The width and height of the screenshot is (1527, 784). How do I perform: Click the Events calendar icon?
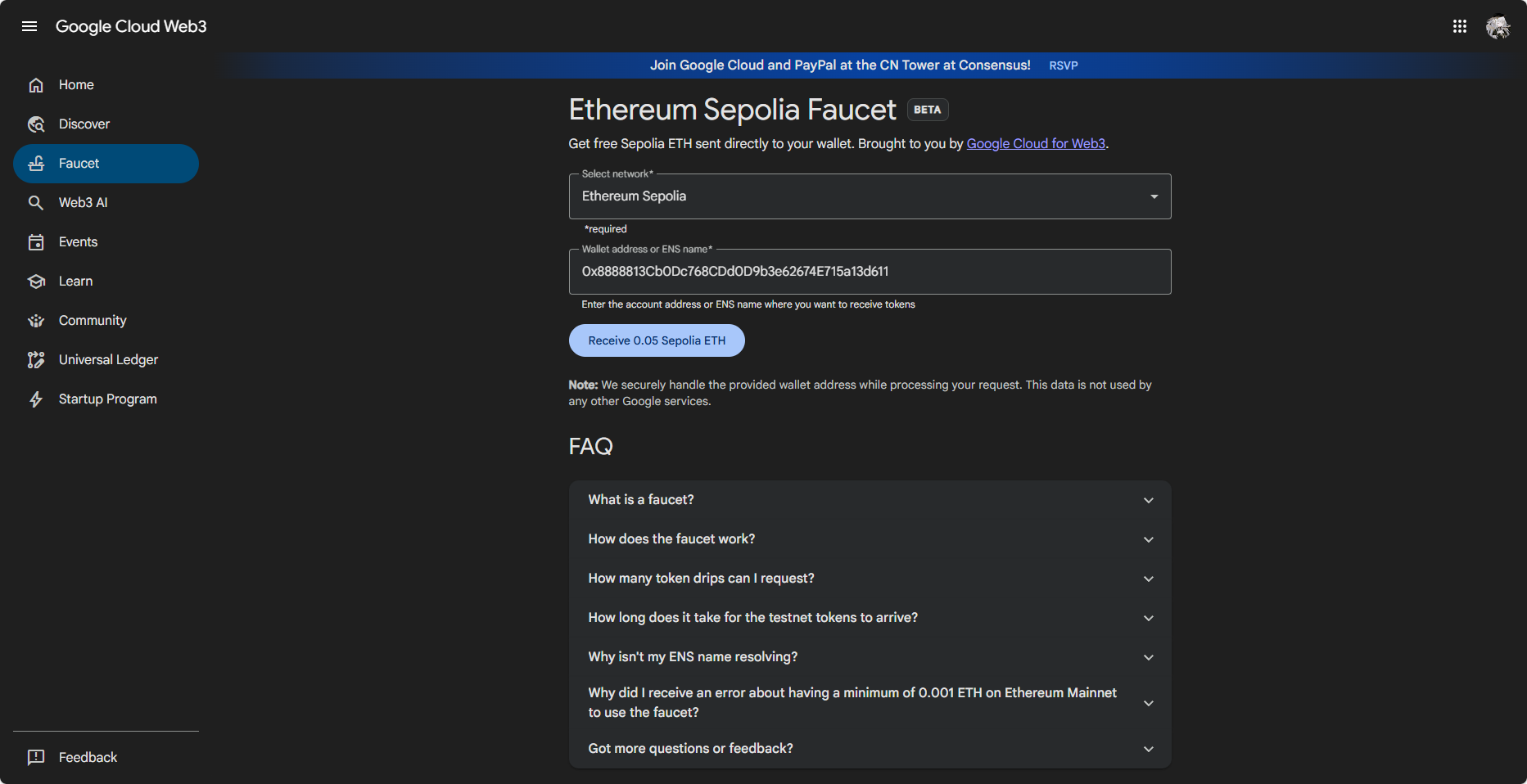pos(36,242)
